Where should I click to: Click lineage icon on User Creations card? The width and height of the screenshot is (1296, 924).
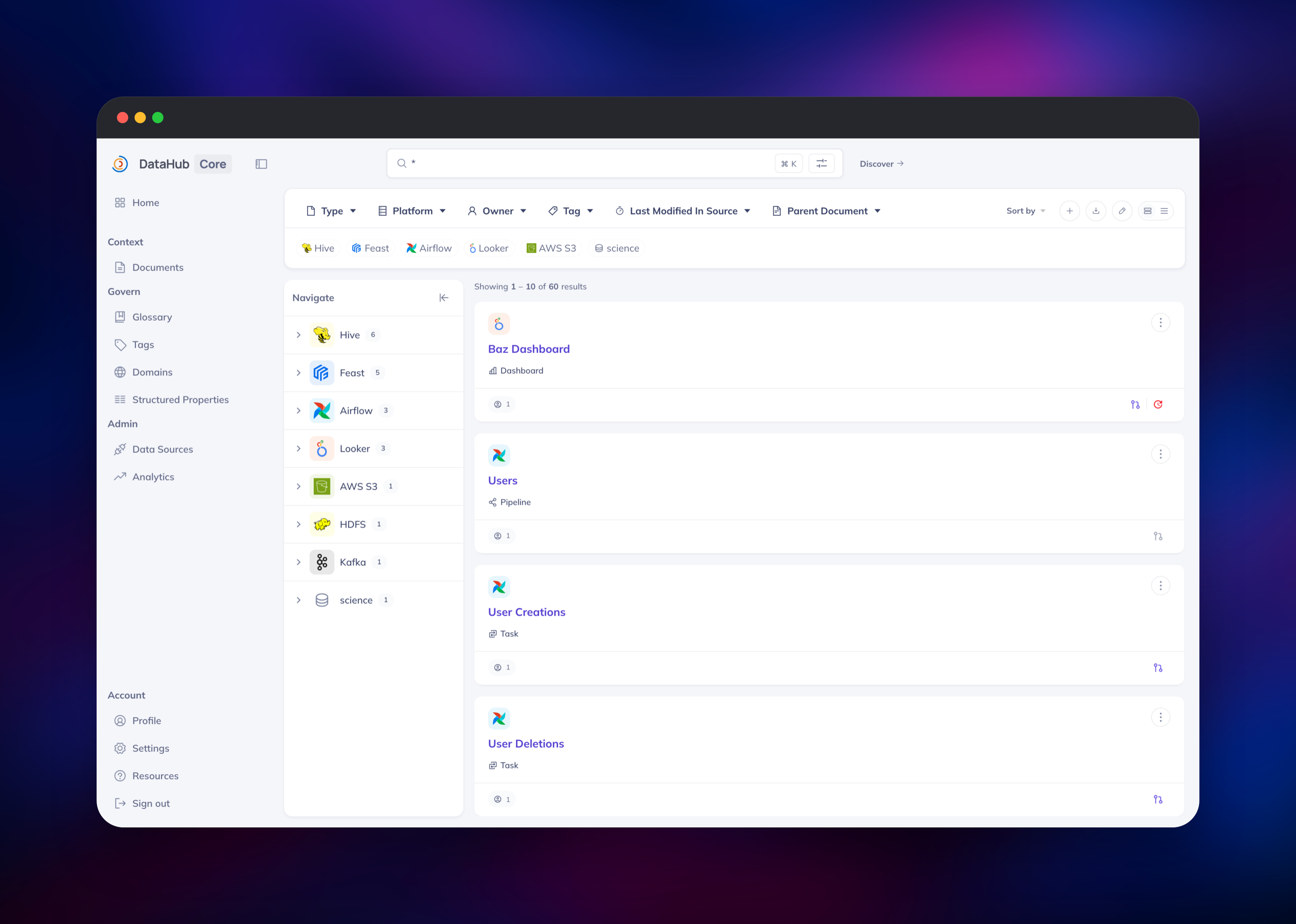click(x=1158, y=668)
